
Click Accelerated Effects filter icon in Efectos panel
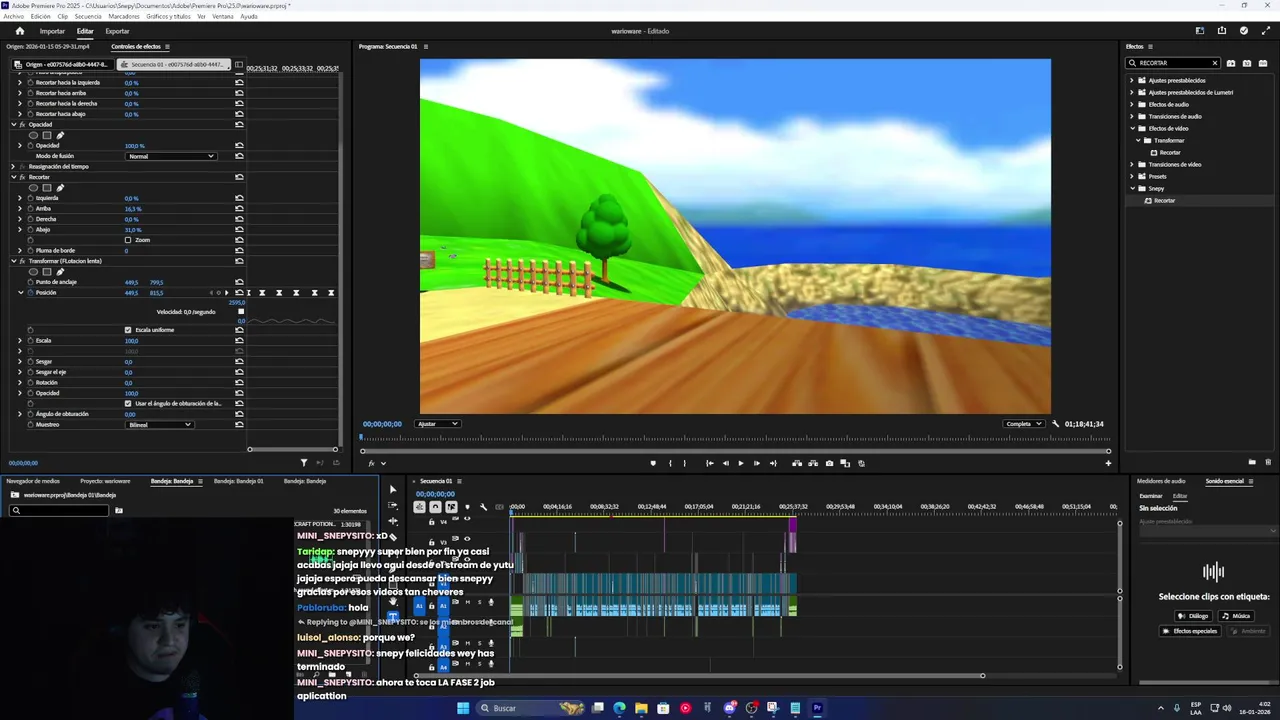pyautogui.click(x=1231, y=63)
